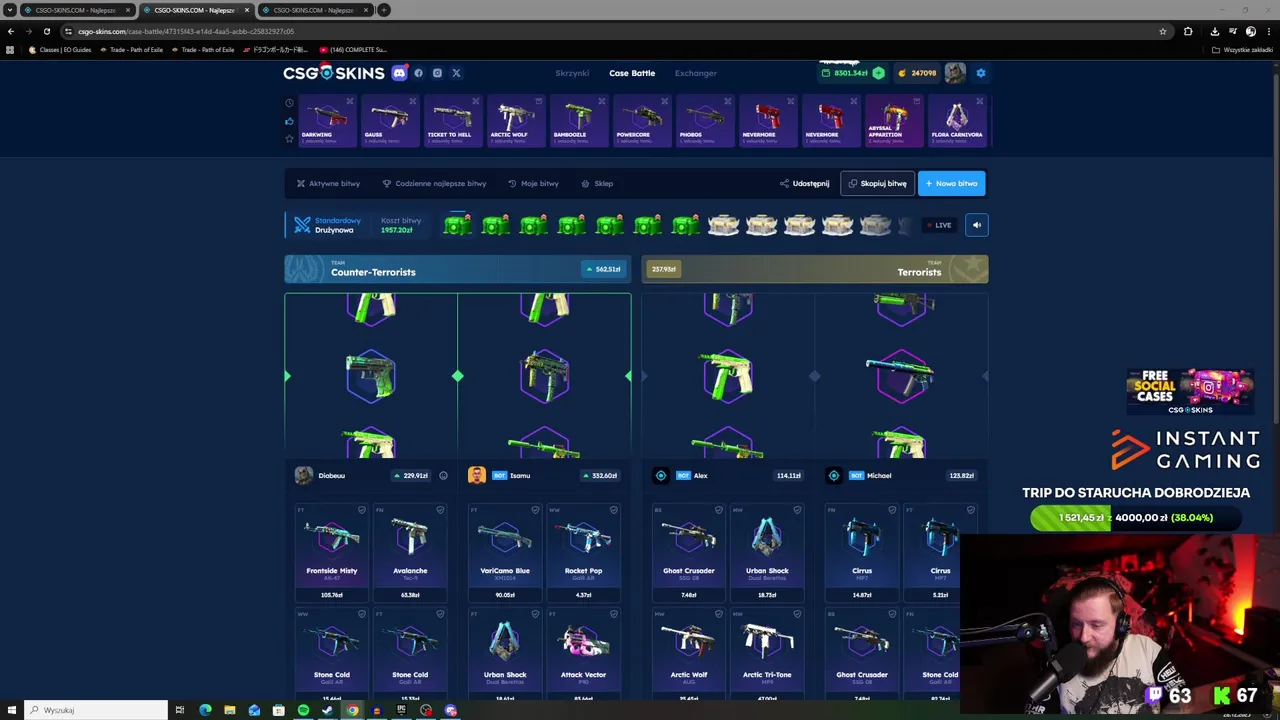Open the Attack Vector skin card
Viewport: 1280px width, 720px height.
[583, 652]
